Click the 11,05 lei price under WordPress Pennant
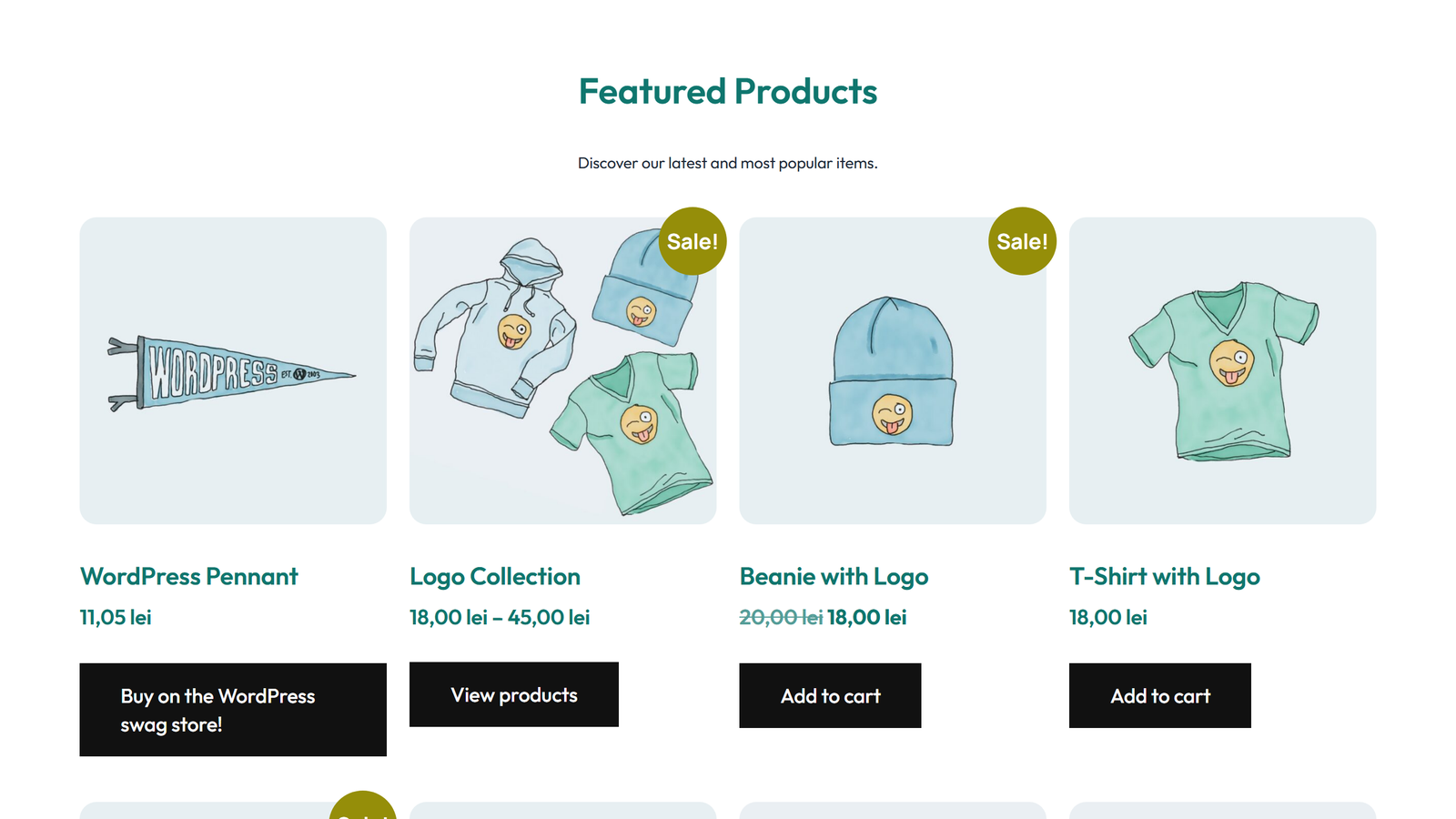The height and width of the screenshot is (819, 1456). pyautogui.click(x=115, y=617)
